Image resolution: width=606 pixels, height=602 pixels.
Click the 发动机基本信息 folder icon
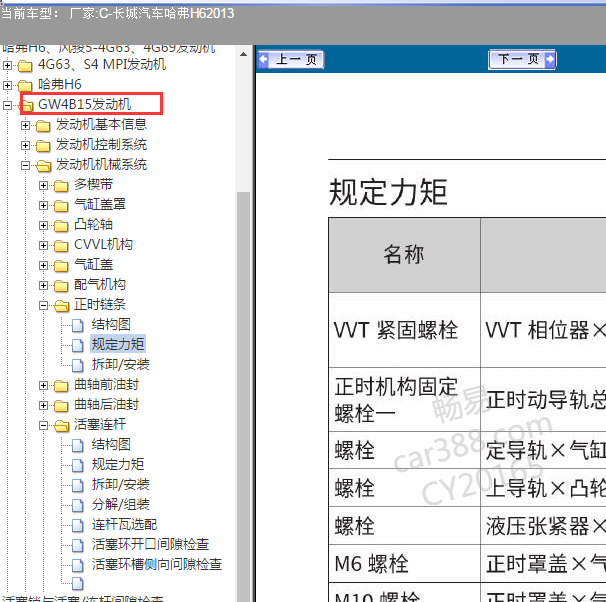(43, 126)
